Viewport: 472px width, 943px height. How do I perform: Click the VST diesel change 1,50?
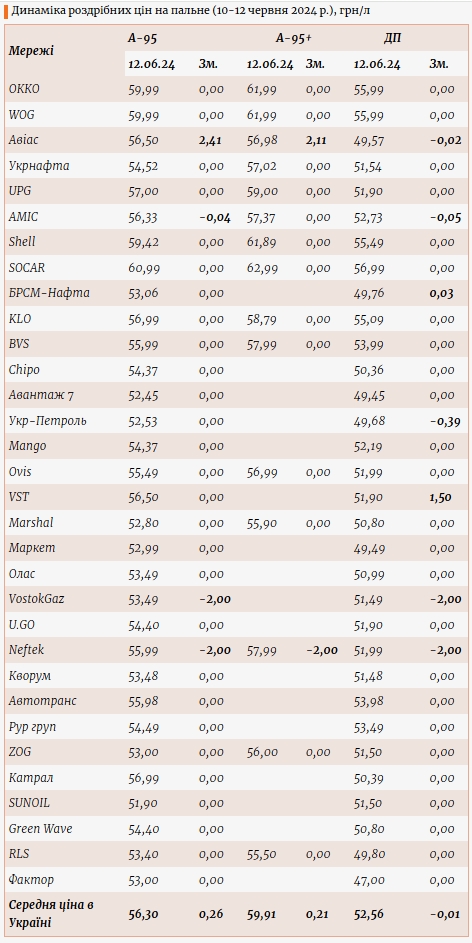(441, 497)
